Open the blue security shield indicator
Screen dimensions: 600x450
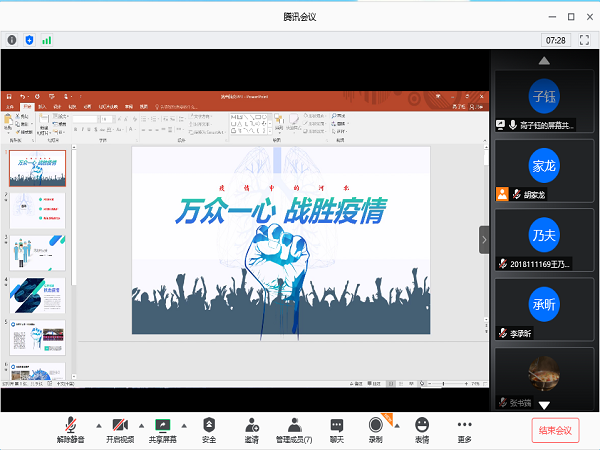point(28,40)
